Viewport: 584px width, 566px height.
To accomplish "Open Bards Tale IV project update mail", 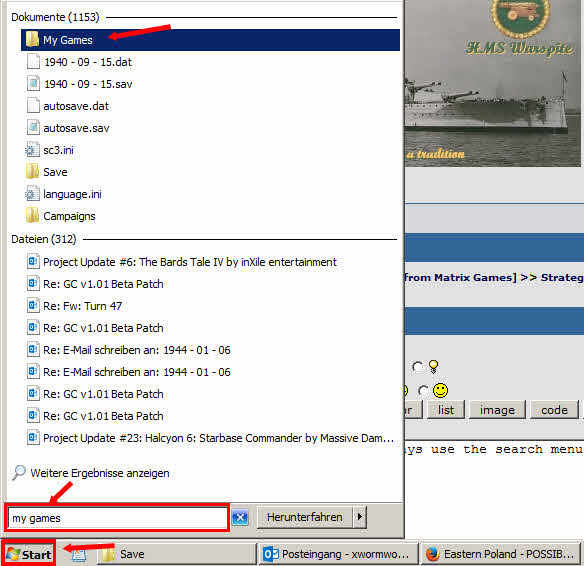I will pyautogui.click(x=210, y=262).
